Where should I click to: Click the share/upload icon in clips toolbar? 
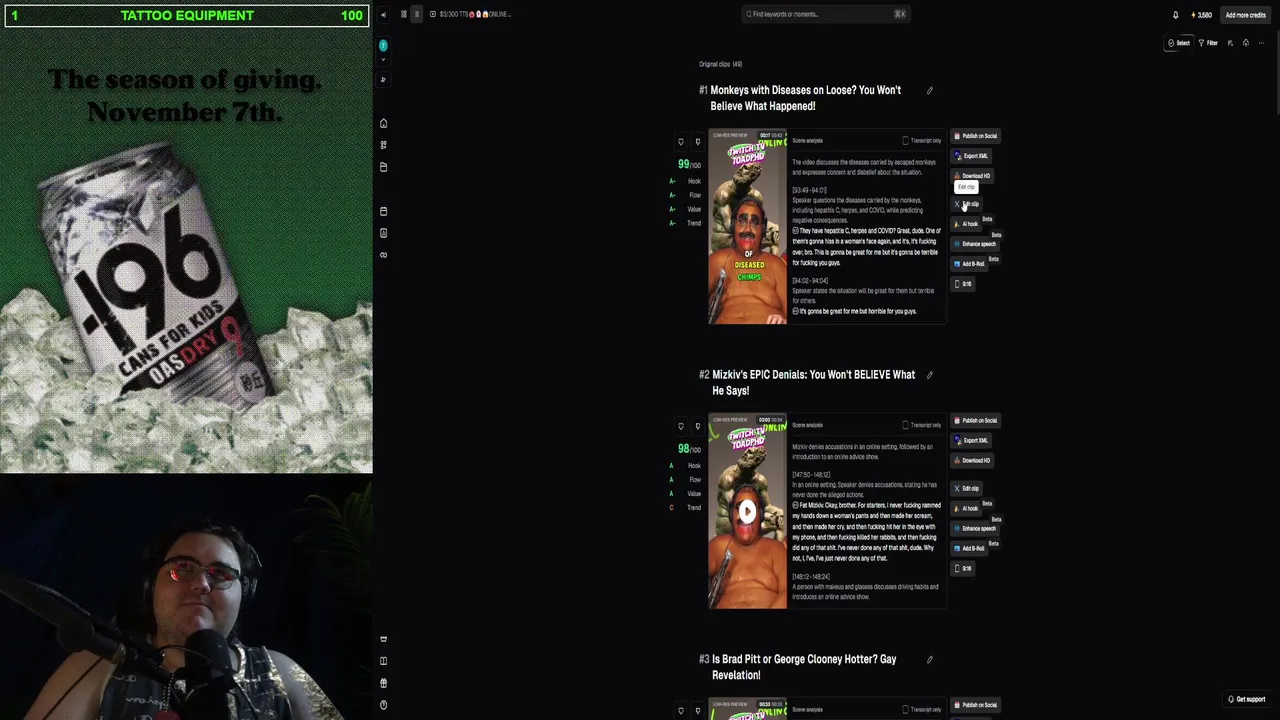click(x=1246, y=43)
